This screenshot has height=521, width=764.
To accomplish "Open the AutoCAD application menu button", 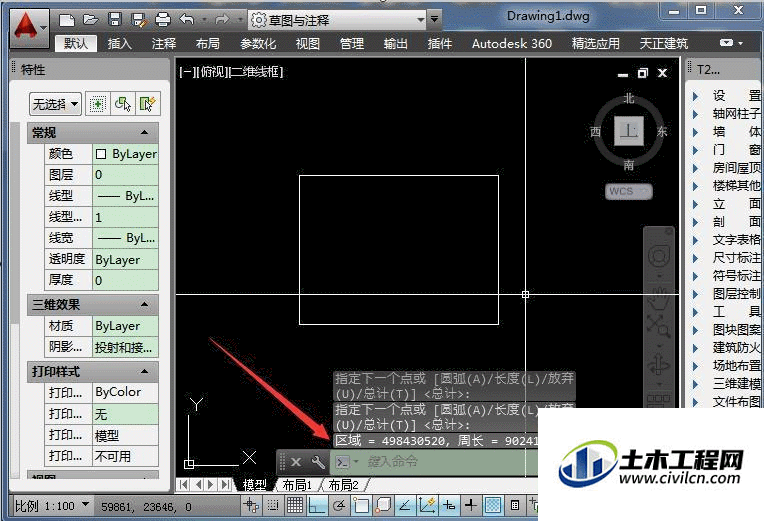I will [x=29, y=29].
